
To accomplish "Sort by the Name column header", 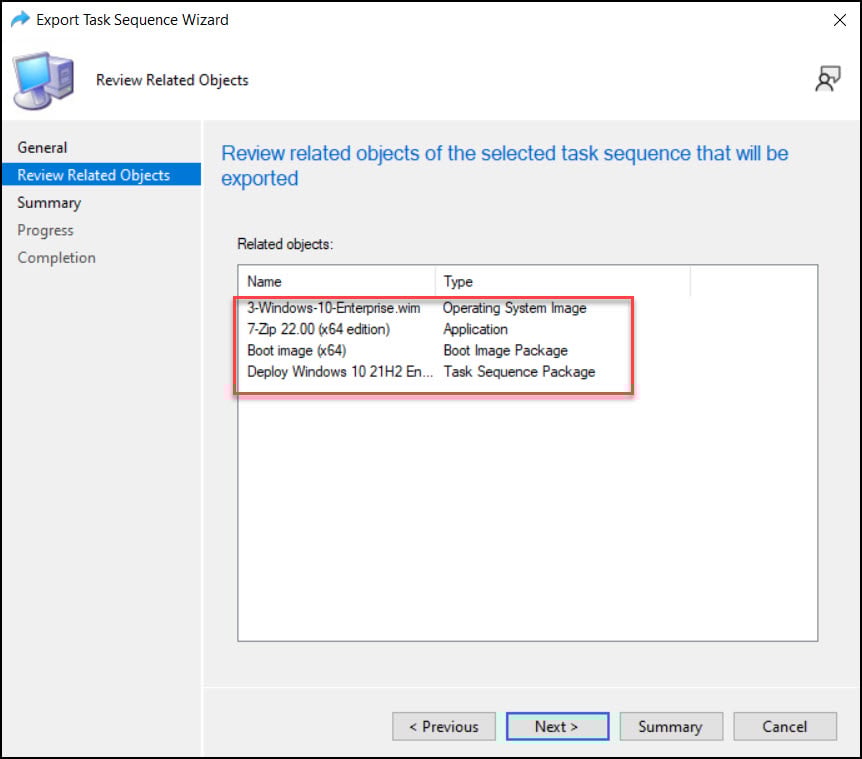I will point(336,281).
